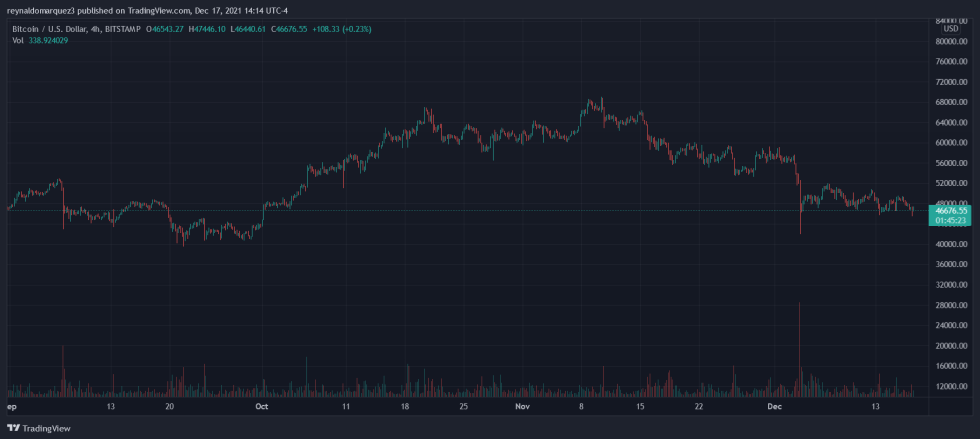Click the 32000.00 price axis label

point(951,285)
